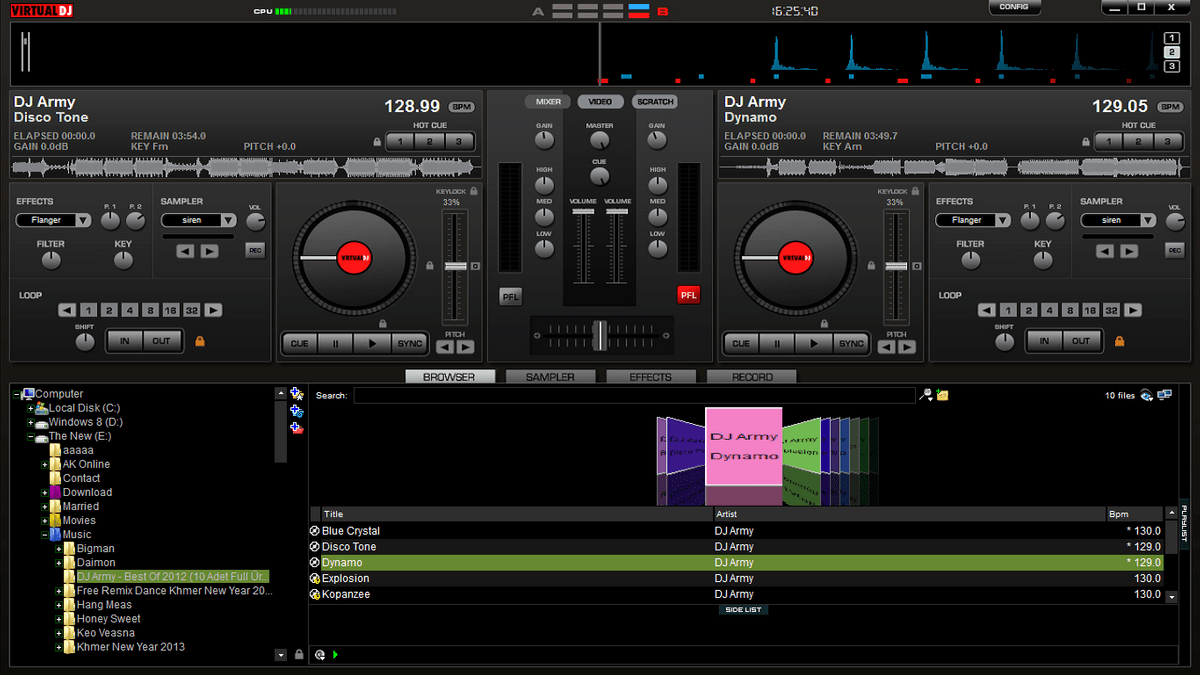Click the CONFIG button
Viewport: 1200px width, 675px height.
click(x=1014, y=7)
